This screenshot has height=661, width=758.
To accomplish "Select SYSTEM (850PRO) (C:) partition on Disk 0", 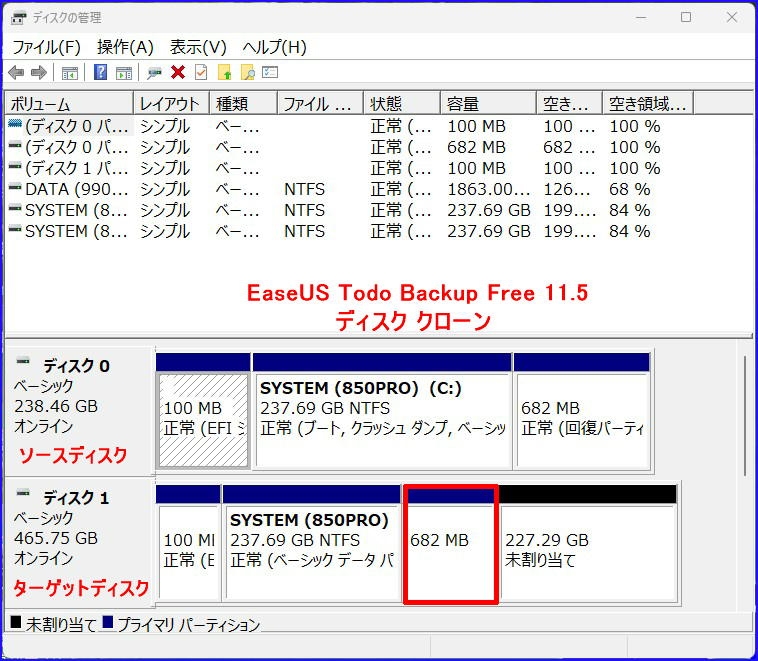I will (382, 411).
